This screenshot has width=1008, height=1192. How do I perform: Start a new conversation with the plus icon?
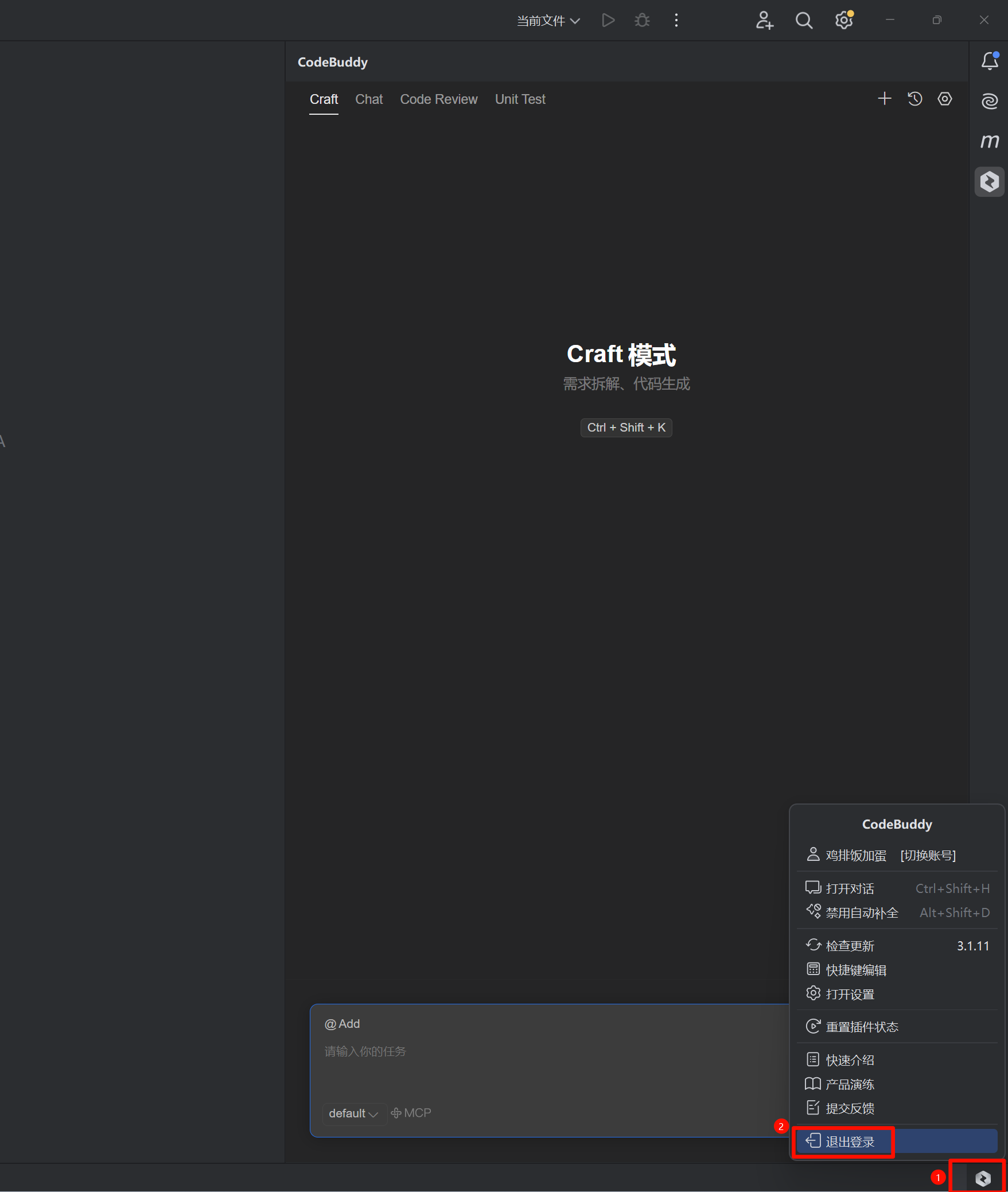pos(885,99)
